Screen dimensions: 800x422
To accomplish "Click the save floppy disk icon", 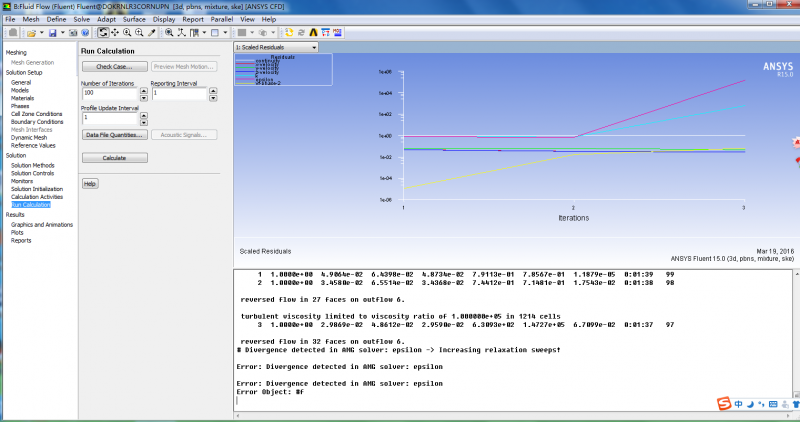I will (50, 32).
